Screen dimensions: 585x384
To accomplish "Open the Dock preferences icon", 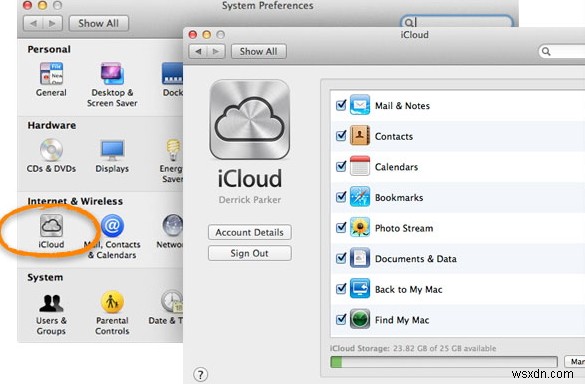I will point(172,74).
